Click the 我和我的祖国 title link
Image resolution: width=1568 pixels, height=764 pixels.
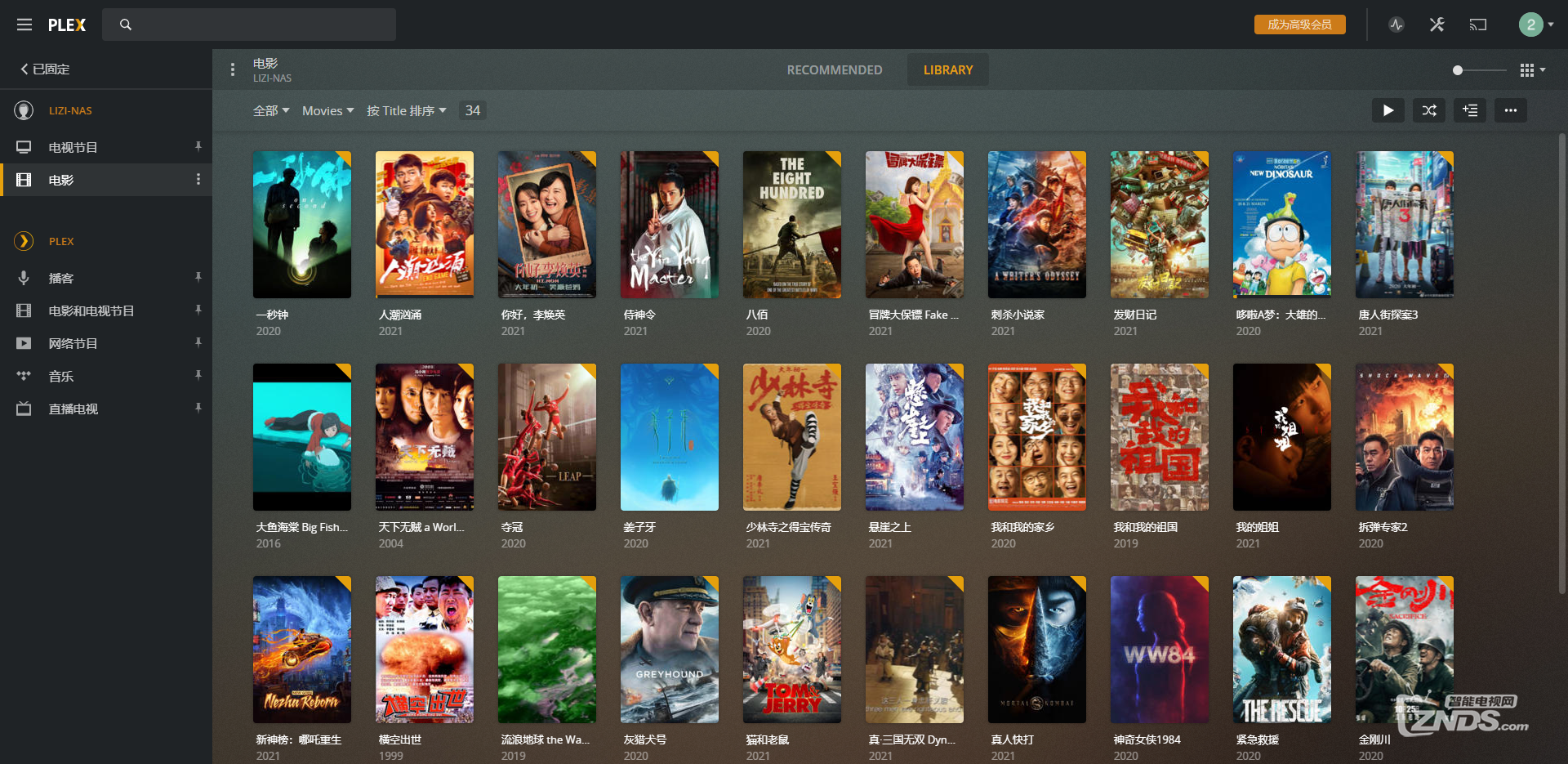[x=1146, y=527]
